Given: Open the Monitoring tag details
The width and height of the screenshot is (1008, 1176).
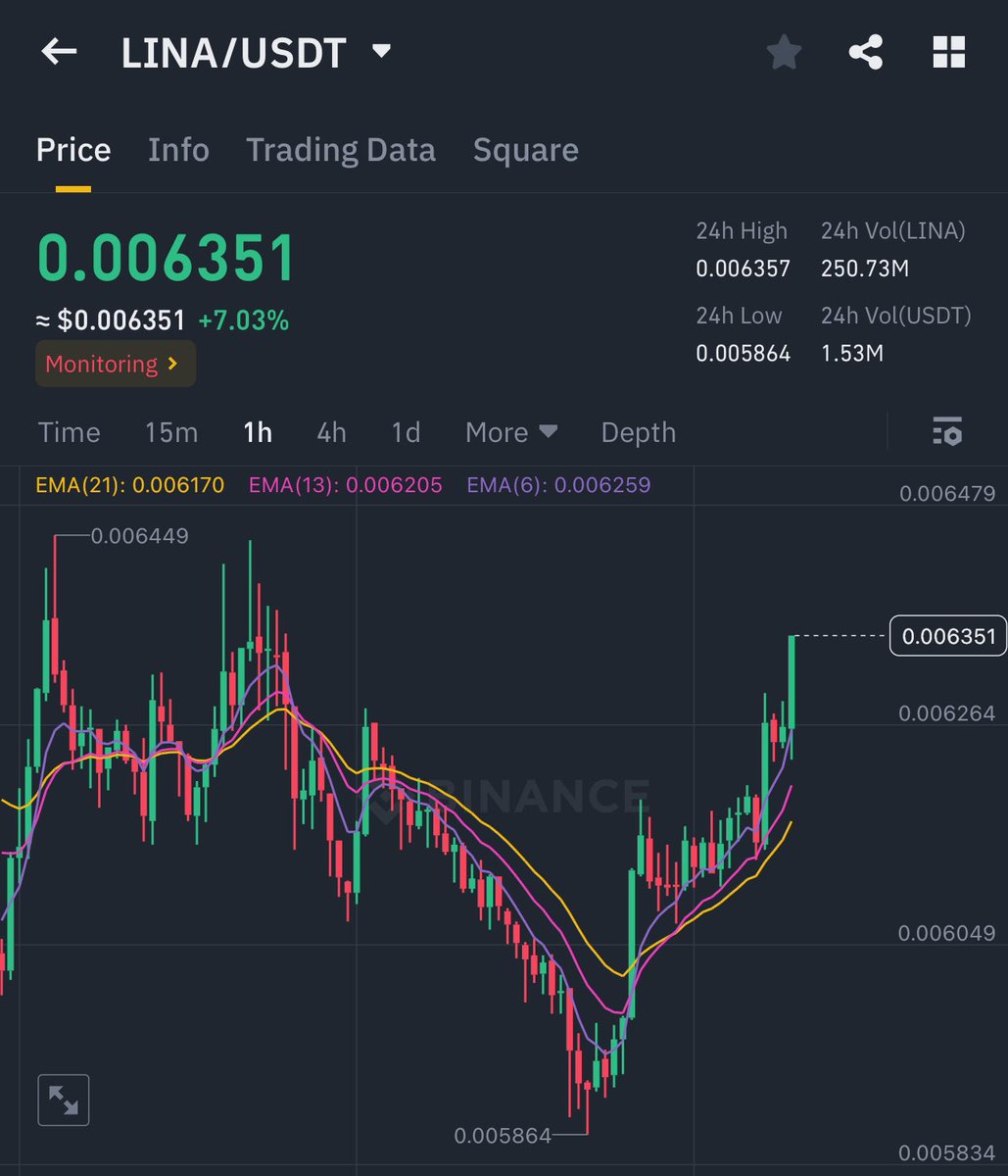Looking at the screenshot, I should point(116,364).
